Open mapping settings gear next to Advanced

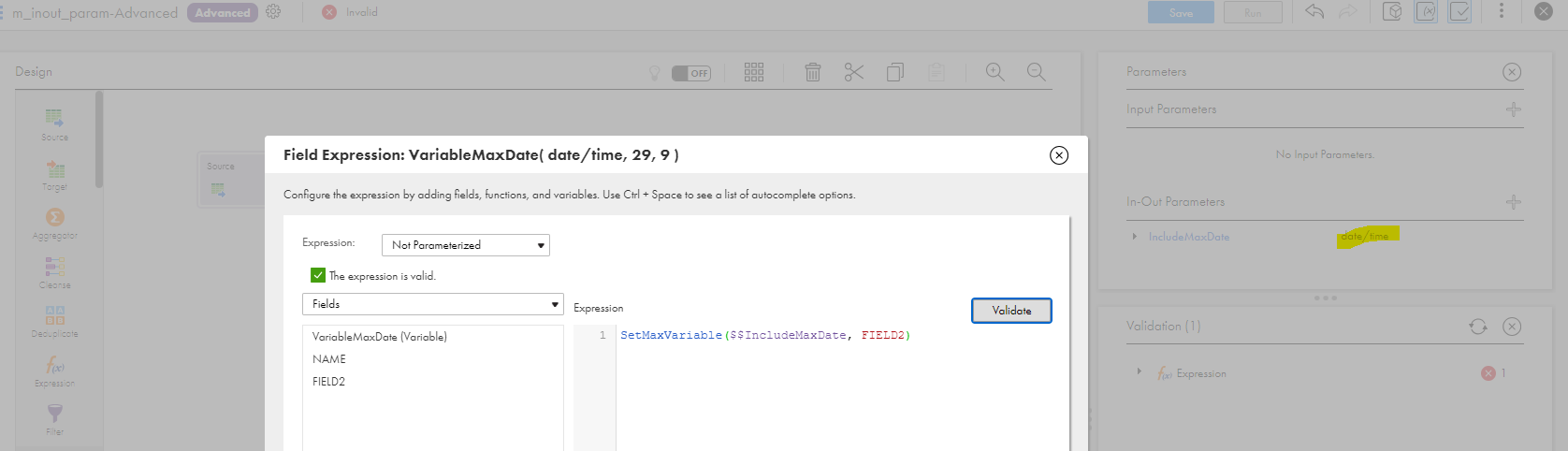pyautogui.click(x=273, y=12)
